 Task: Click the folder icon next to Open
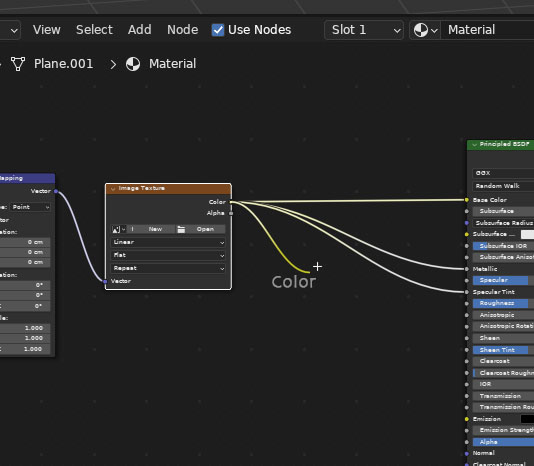(181, 229)
